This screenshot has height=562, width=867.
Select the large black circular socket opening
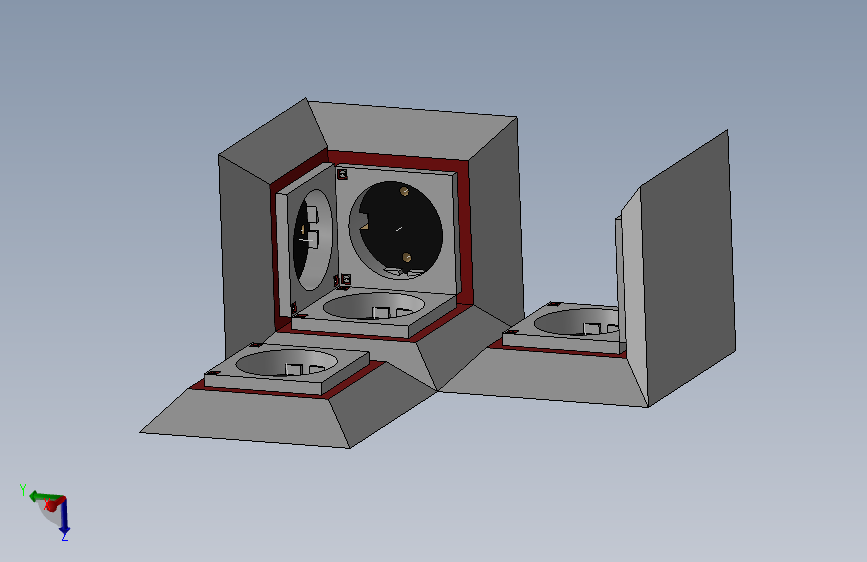coord(396,230)
